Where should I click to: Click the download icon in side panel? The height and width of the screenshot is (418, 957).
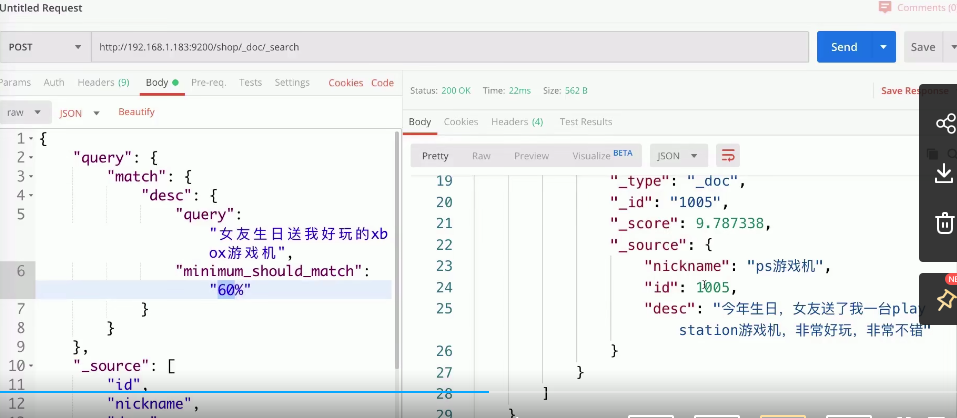(x=944, y=173)
